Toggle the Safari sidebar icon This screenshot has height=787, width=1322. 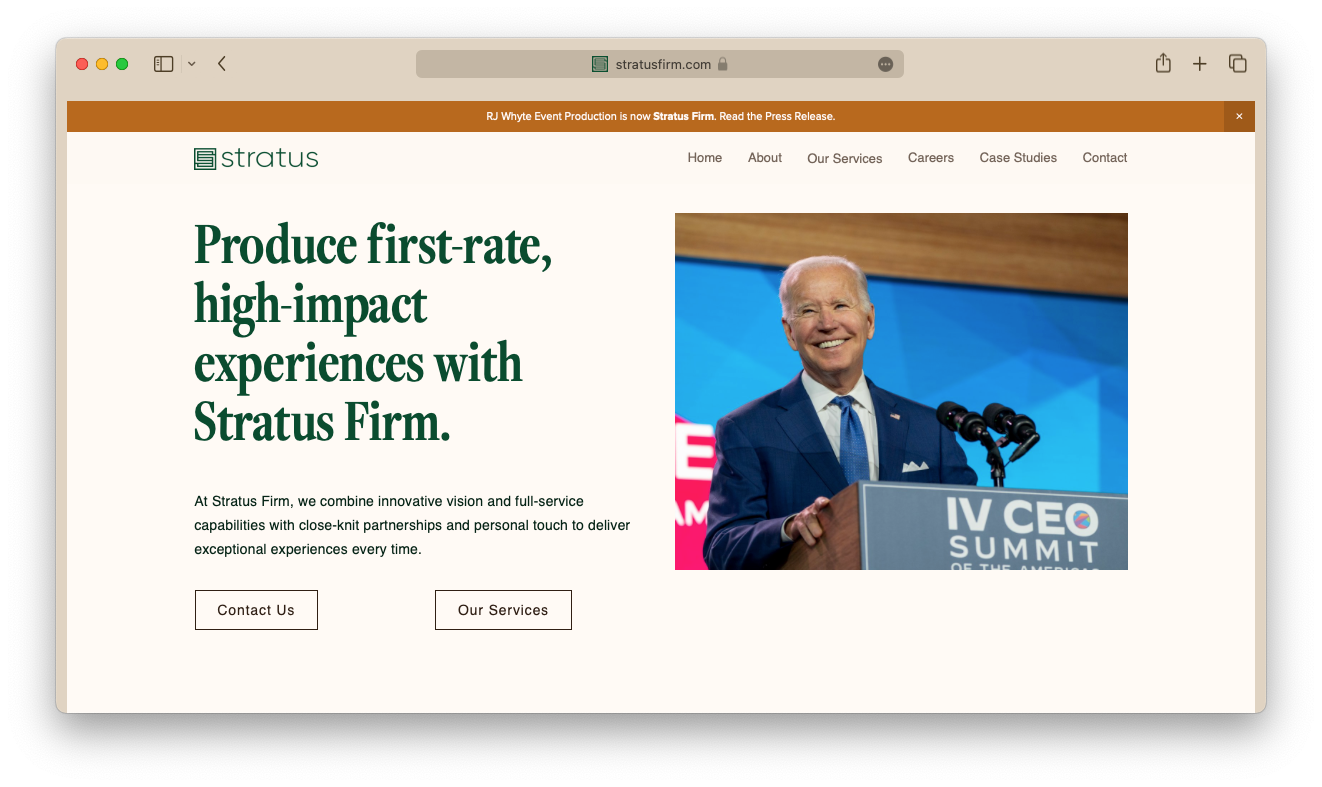(x=164, y=64)
